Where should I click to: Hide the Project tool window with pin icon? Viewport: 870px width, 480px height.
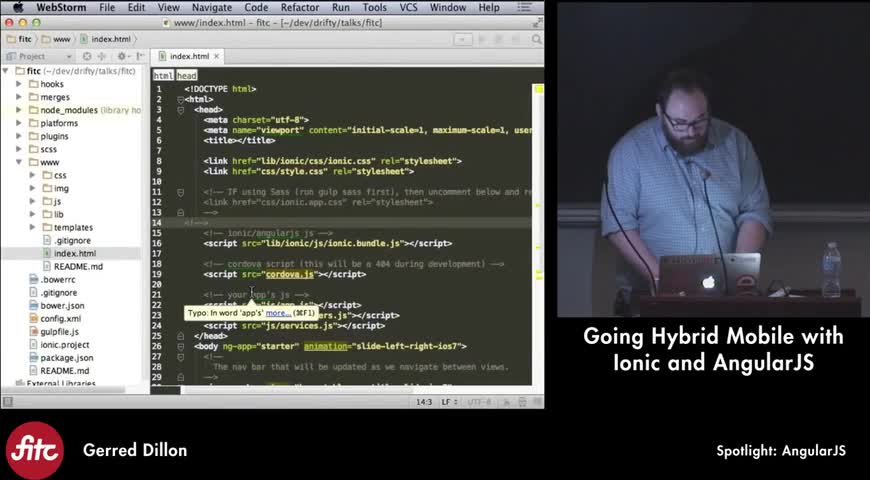coord(140,57)
